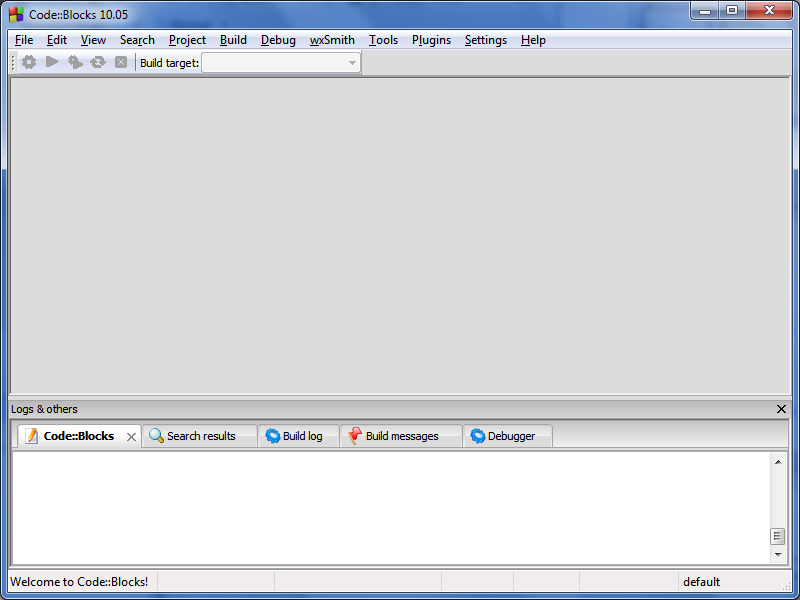Click the Abort build icon
The height and width of the screenshot is (600, 800).
[x=121, y=62]
